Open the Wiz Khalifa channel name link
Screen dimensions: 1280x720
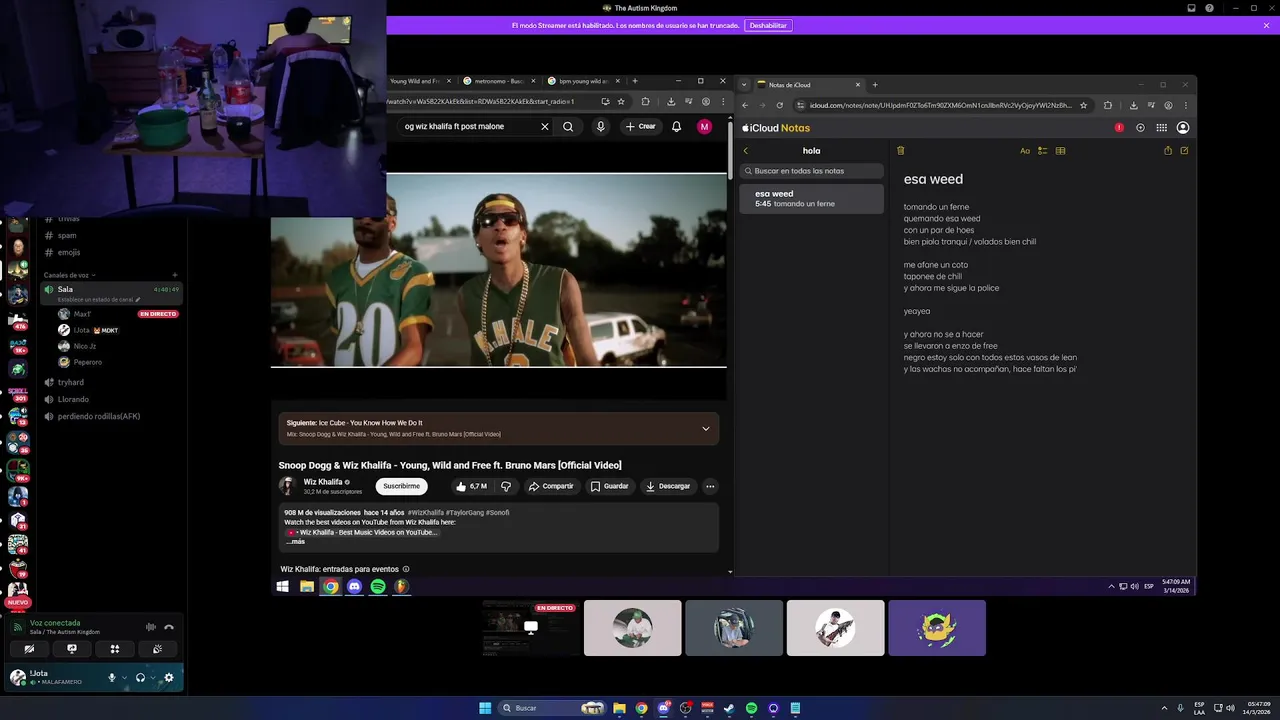(x=323, y=481)
